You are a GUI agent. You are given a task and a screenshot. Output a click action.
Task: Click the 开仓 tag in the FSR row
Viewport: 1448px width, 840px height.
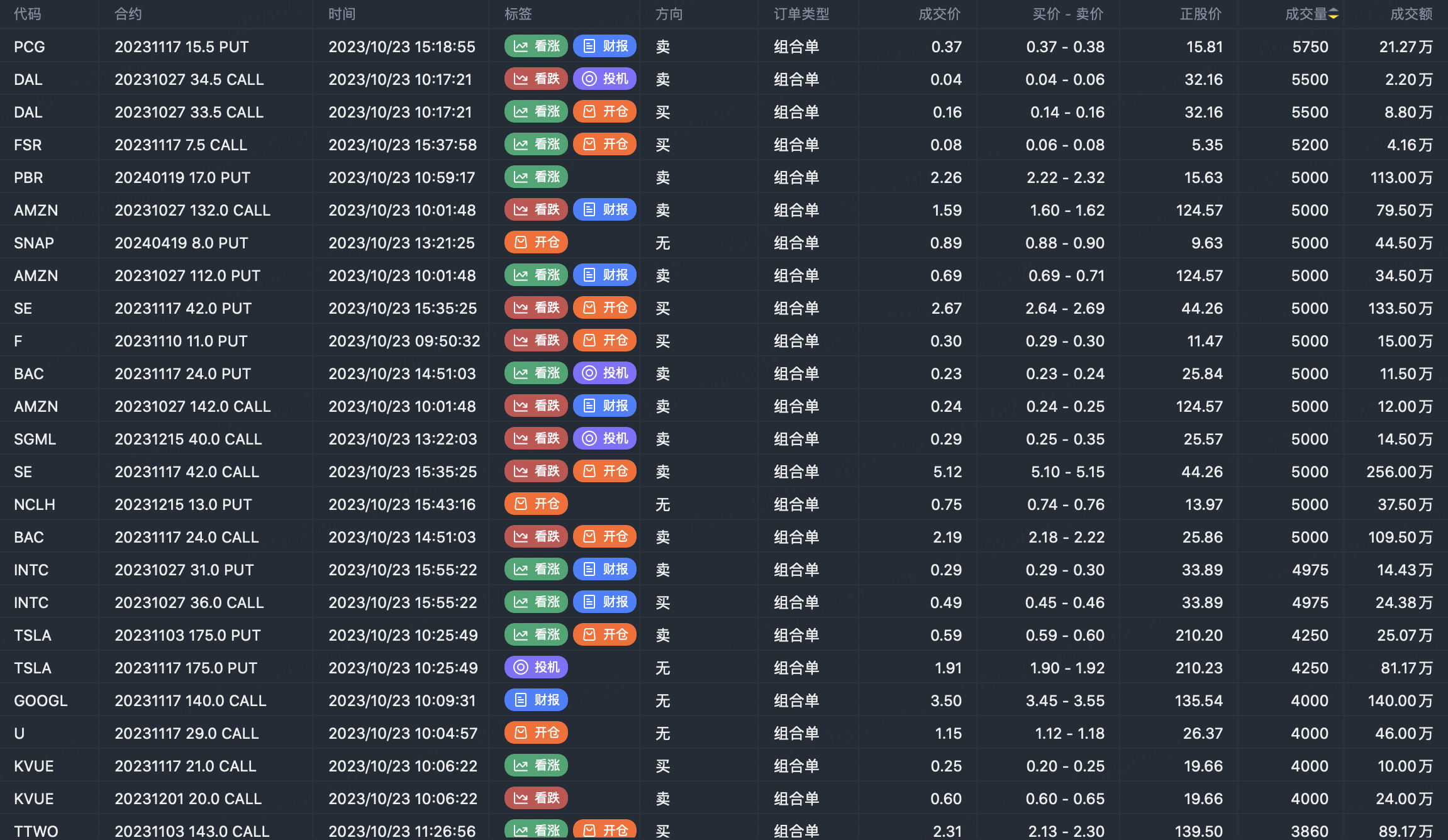point(604,144)
